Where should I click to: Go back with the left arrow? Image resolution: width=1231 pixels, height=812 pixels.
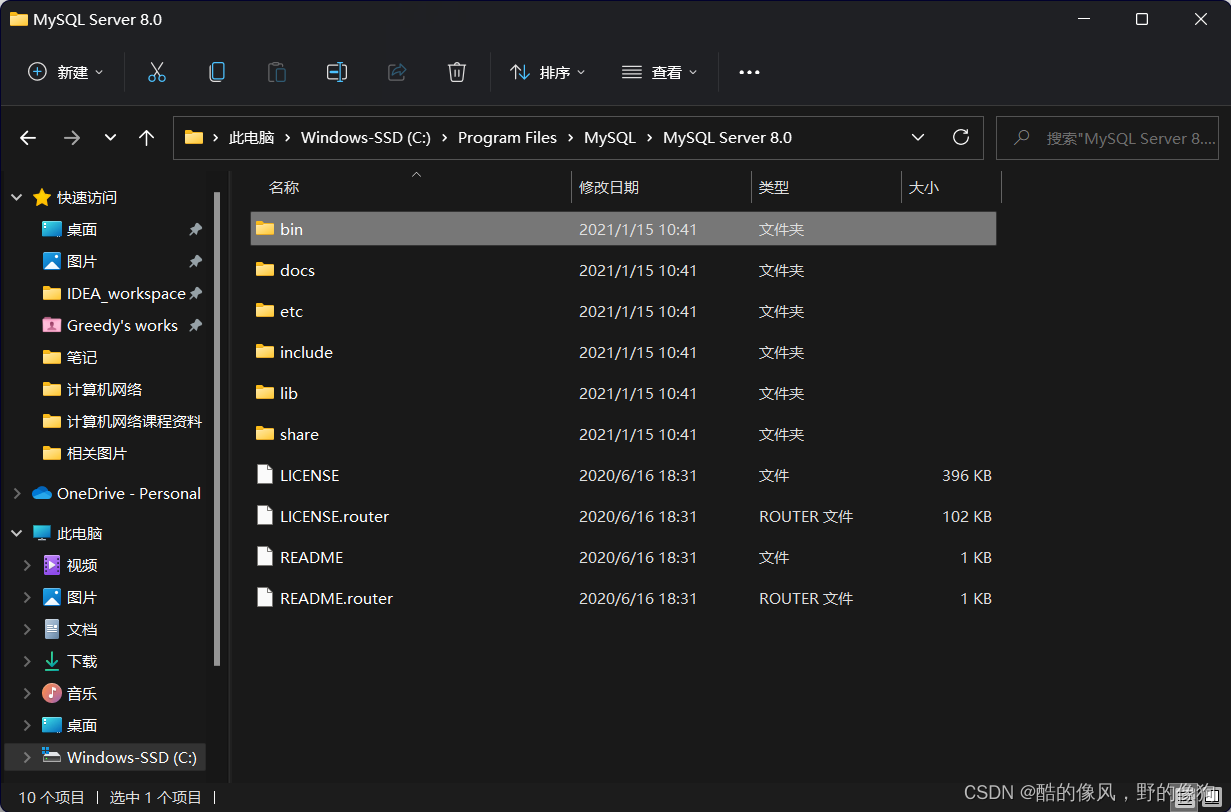[x=28, y=138]
